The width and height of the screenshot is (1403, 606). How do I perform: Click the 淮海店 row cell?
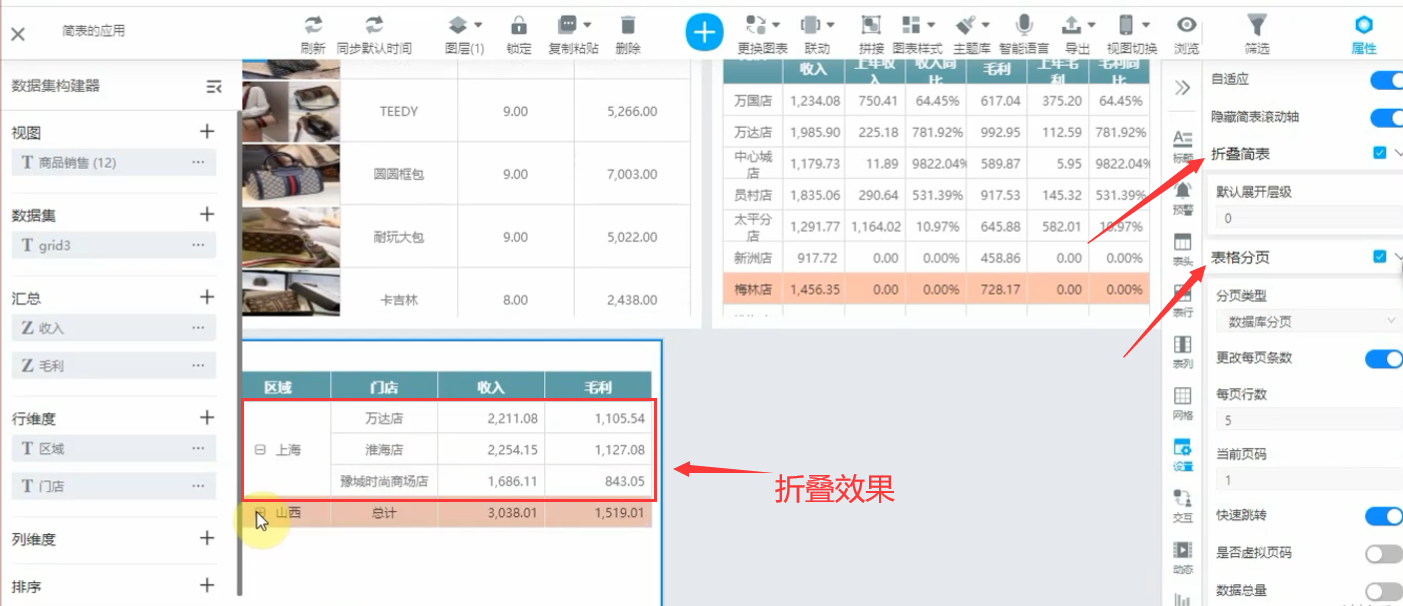tap(384, 450)
